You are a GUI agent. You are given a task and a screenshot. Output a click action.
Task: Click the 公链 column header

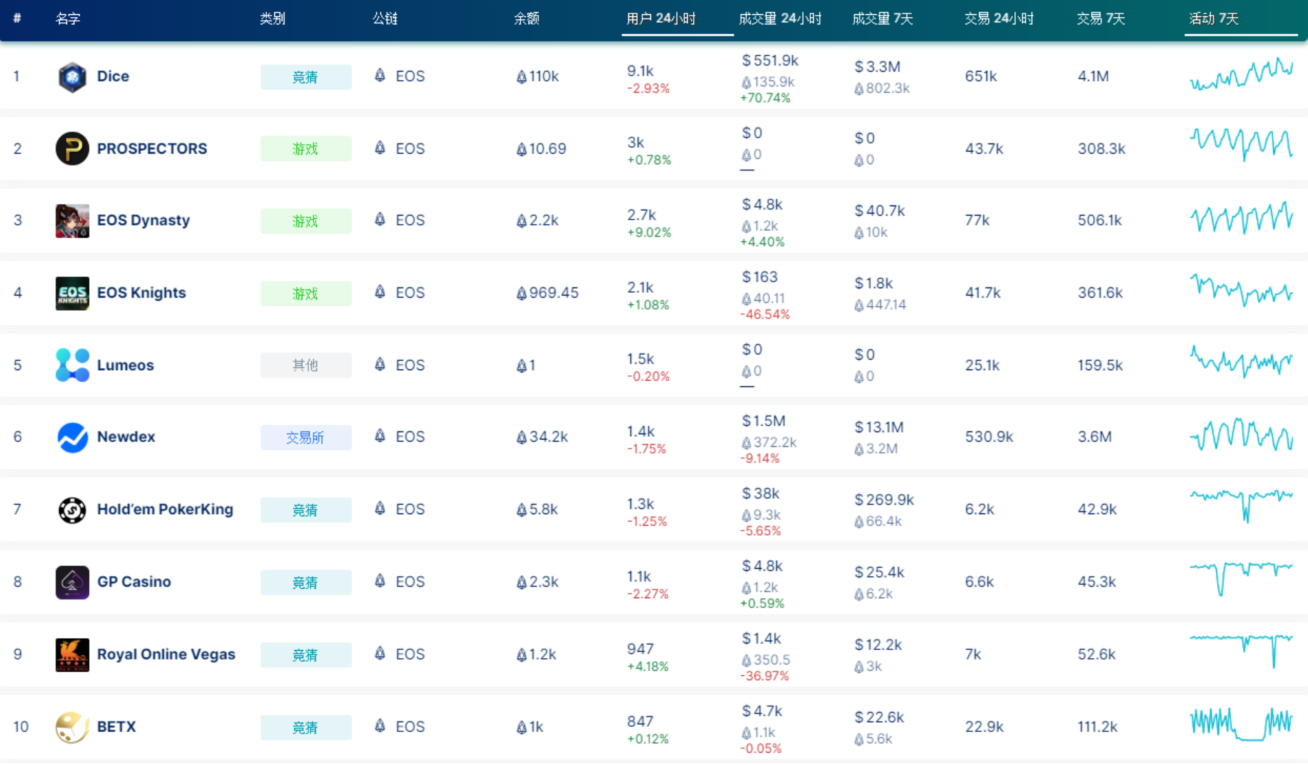385,19
